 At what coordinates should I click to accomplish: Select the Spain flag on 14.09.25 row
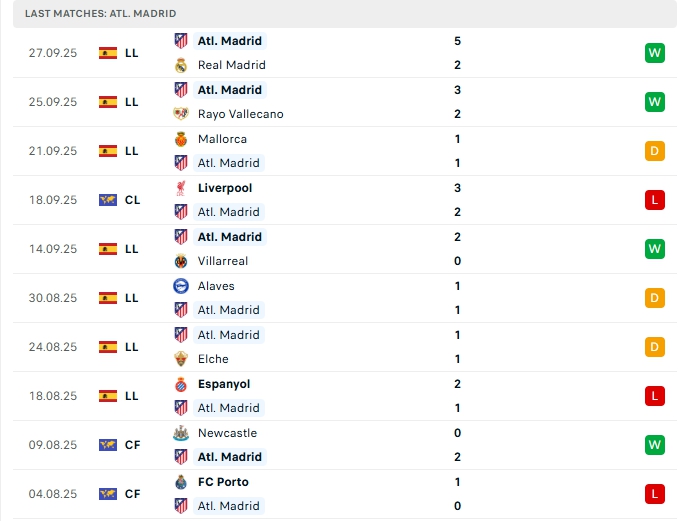(x=108, y=249)
